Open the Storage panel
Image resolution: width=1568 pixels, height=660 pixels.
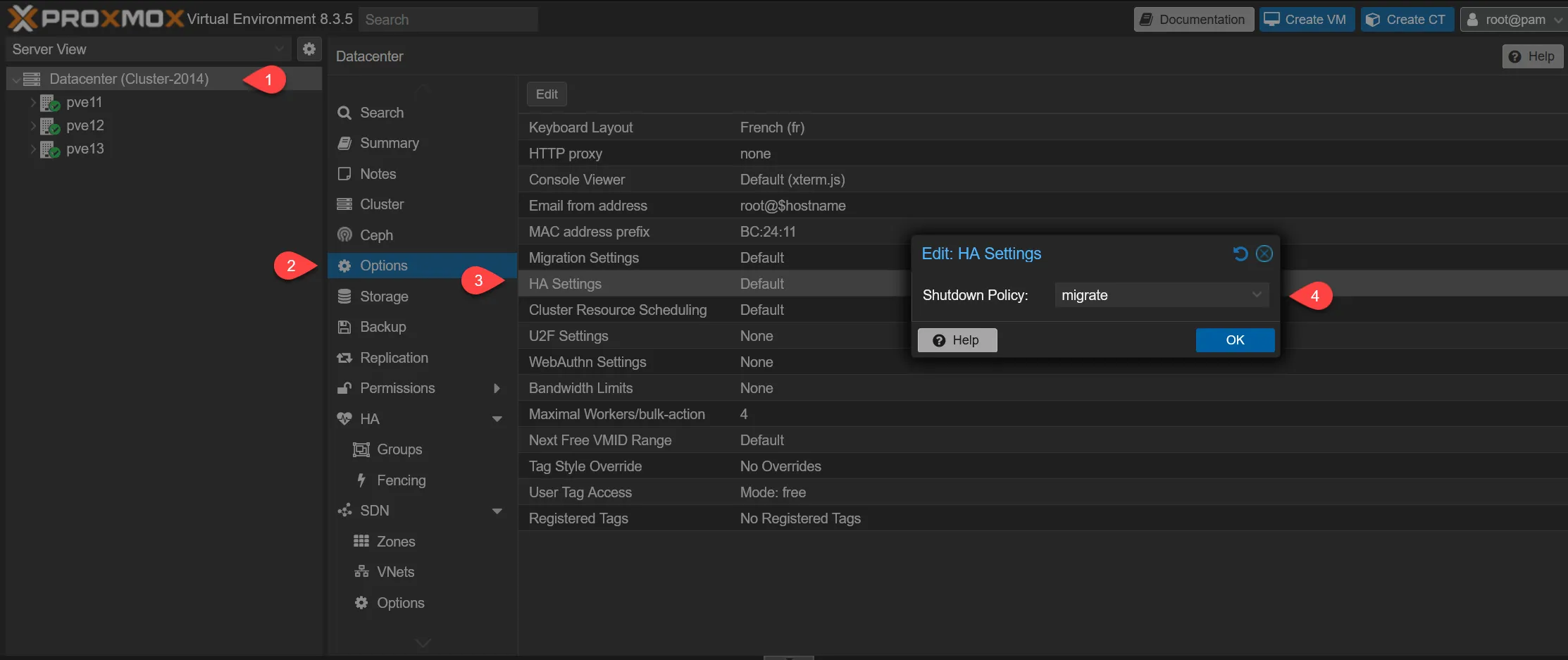[384, 297]
